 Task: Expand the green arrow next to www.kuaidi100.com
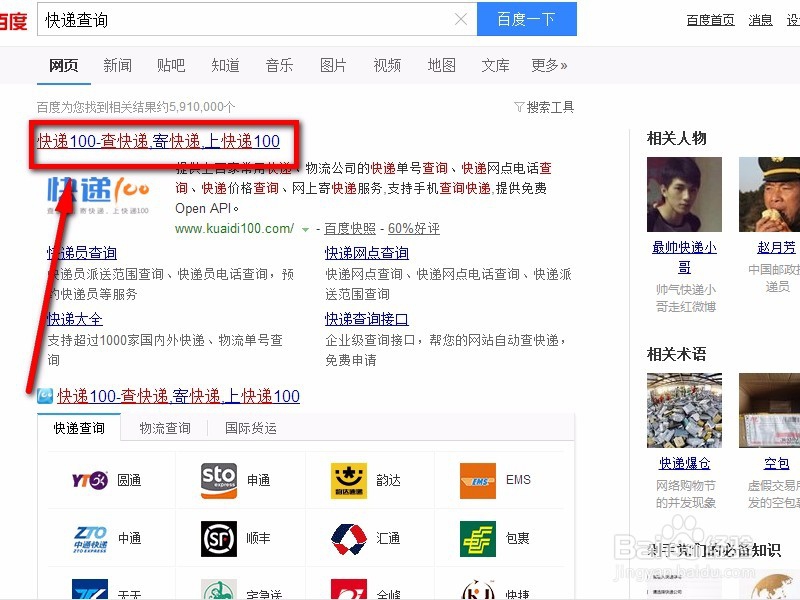tap(305, 230)
